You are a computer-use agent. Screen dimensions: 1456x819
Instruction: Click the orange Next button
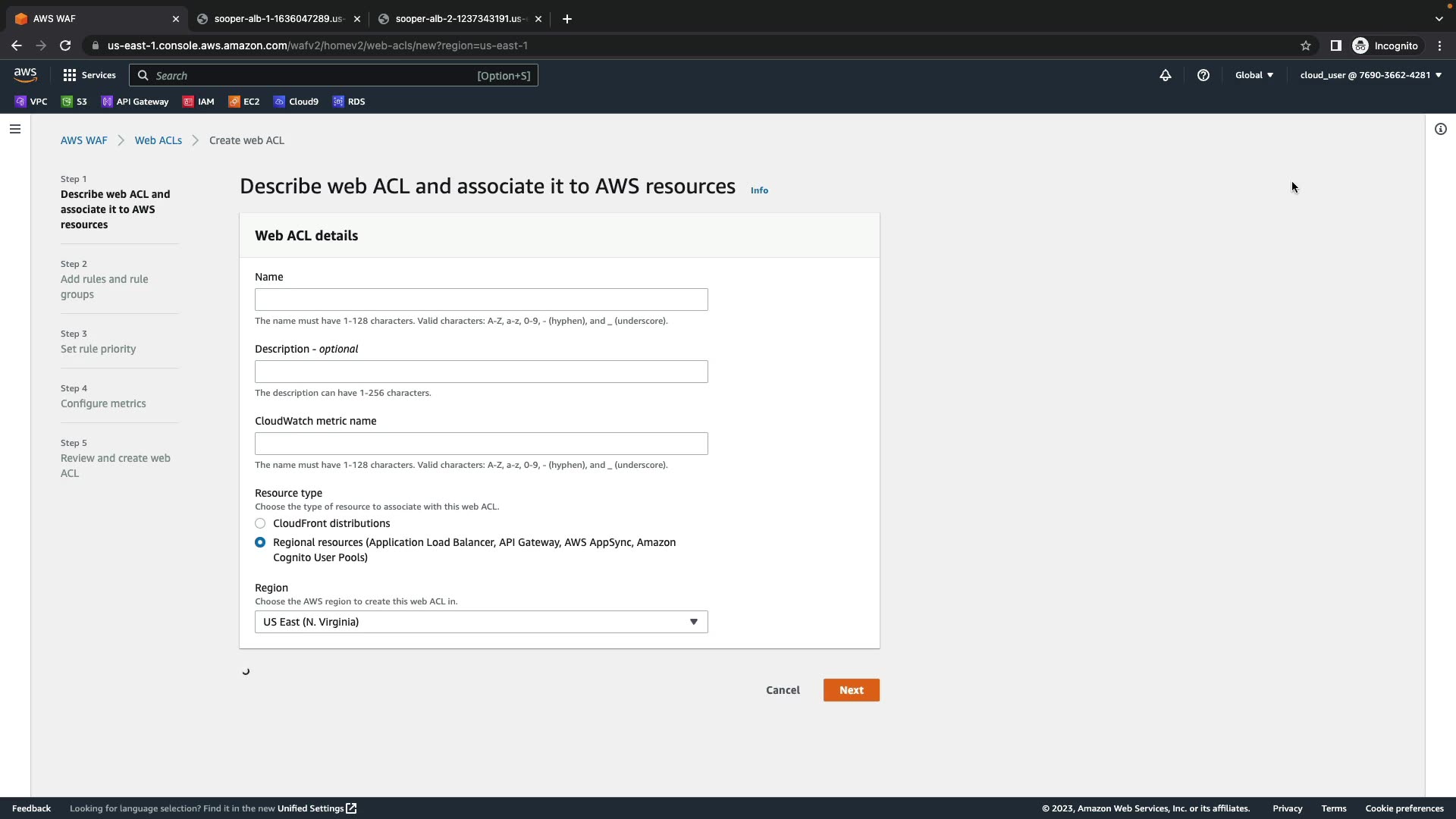[x=851, y=690]
